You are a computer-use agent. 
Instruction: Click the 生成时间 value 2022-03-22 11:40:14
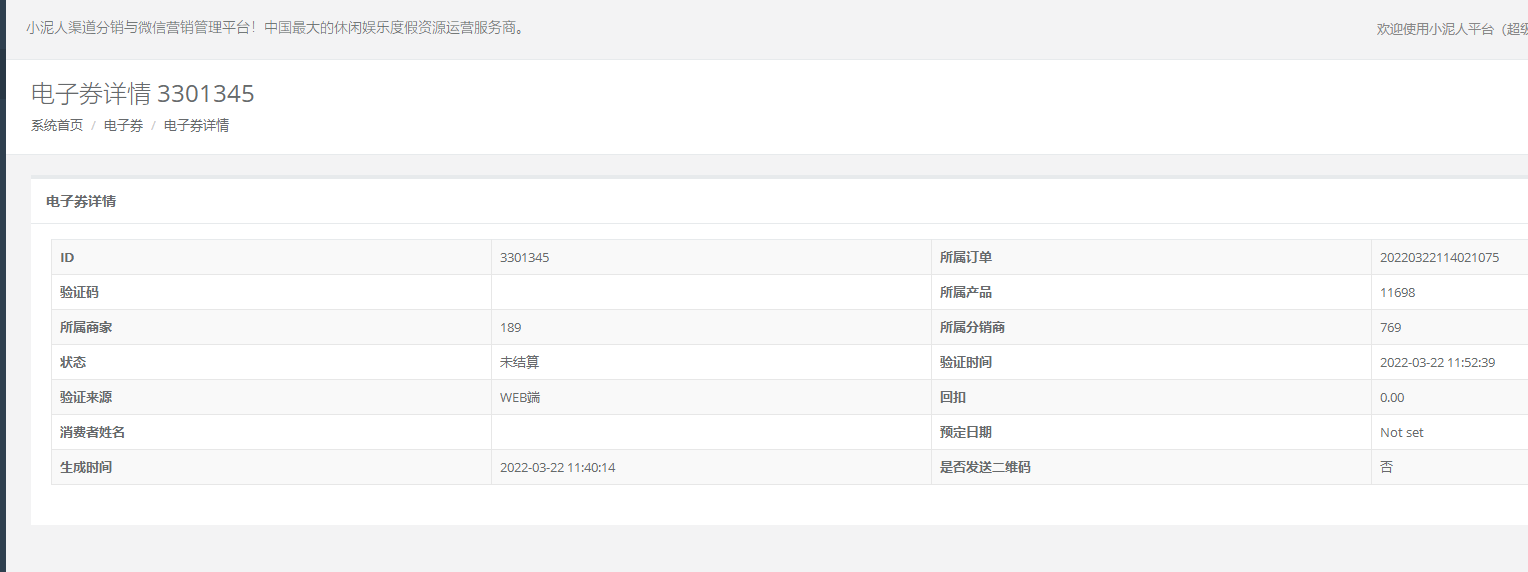tap(557, 468)
